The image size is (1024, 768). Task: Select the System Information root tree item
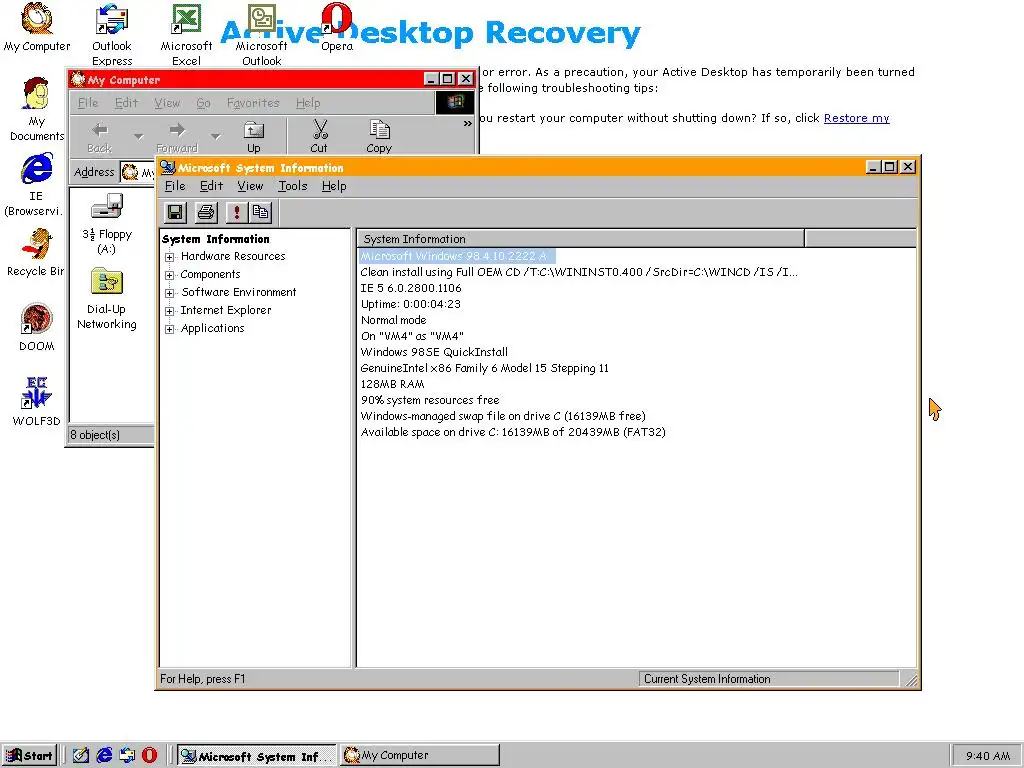pos(216,239)
